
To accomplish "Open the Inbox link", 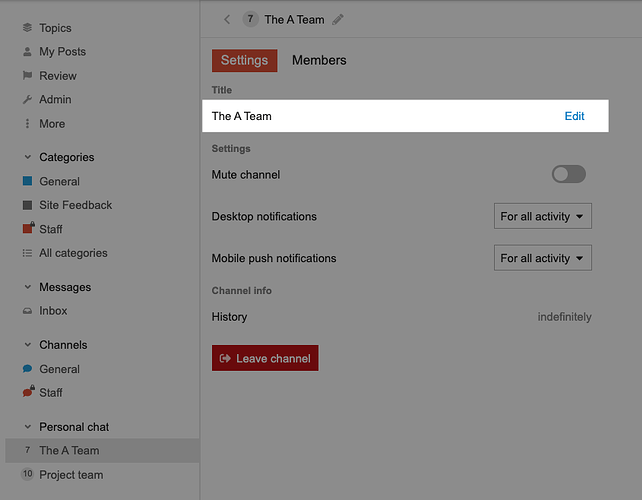I will 53,311.
